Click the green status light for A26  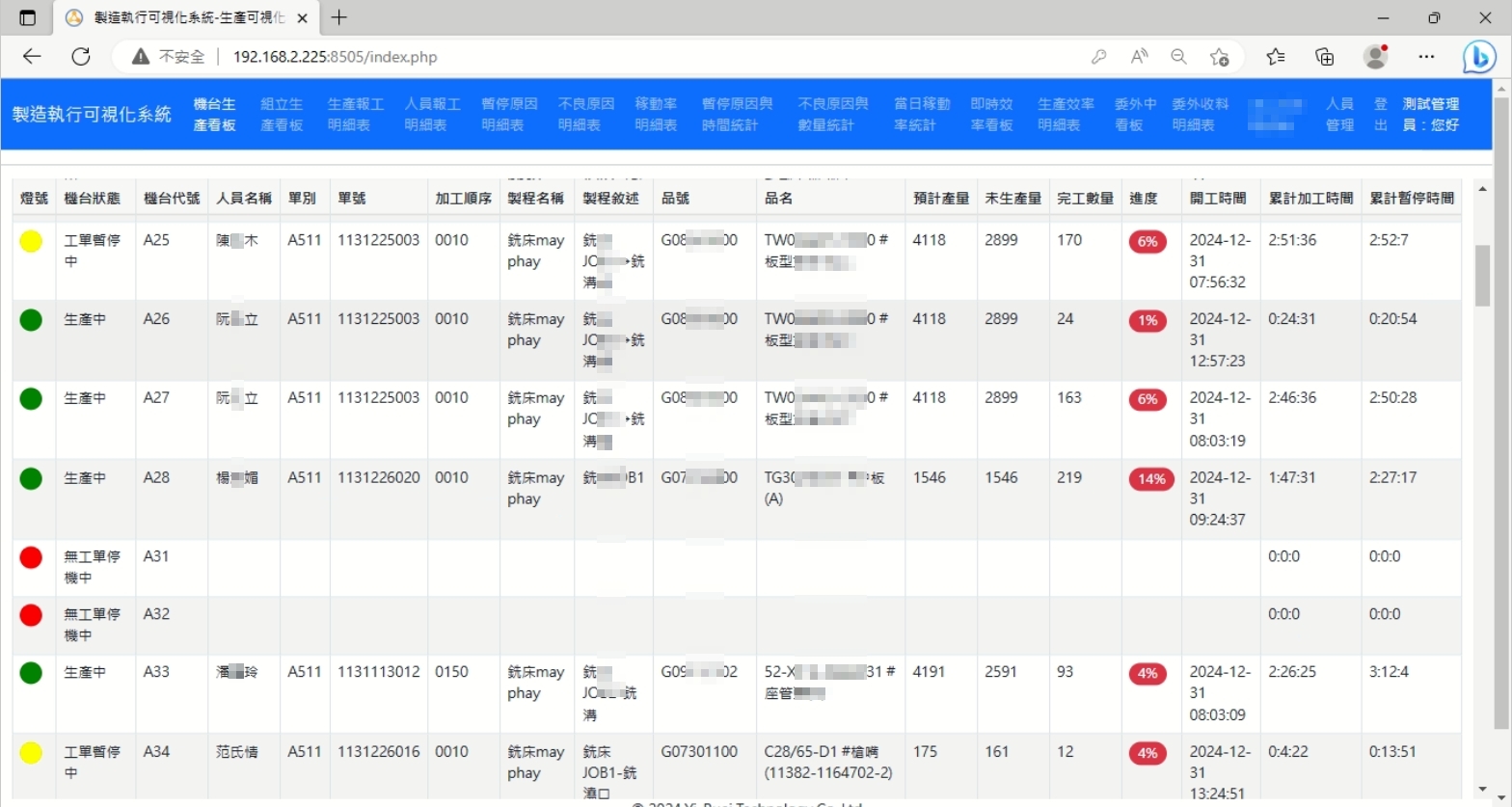point(31,320)
